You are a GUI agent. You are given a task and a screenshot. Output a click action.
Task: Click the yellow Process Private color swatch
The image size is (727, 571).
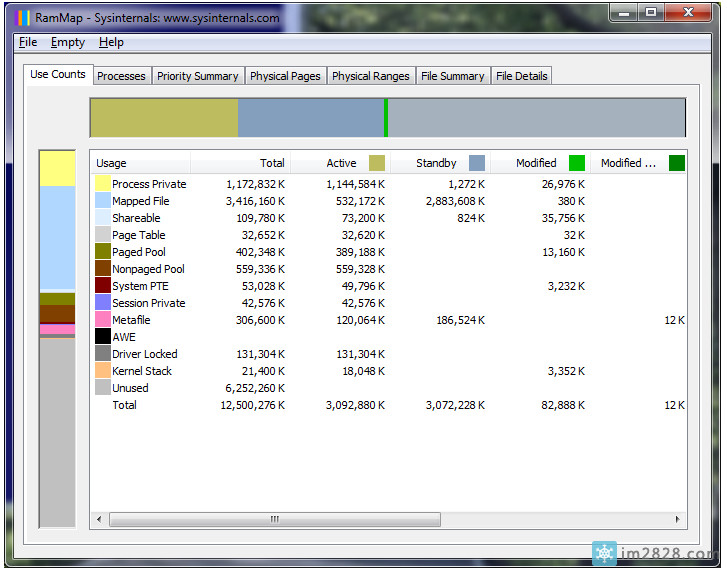[x=103, y=184]
